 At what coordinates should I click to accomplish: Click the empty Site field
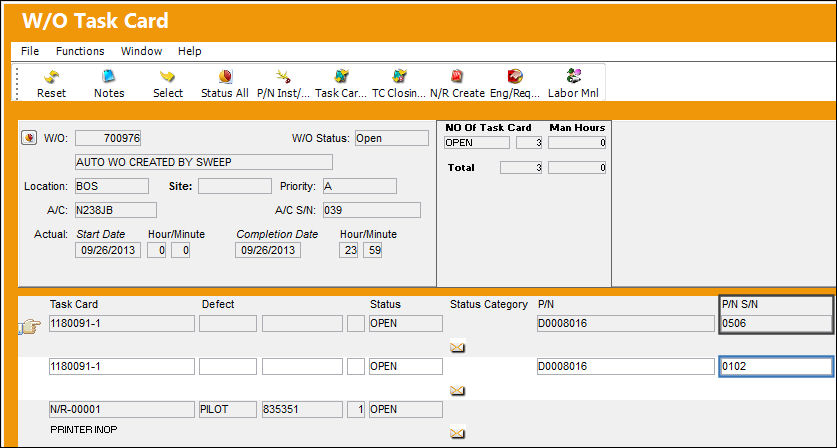(235, 186)
